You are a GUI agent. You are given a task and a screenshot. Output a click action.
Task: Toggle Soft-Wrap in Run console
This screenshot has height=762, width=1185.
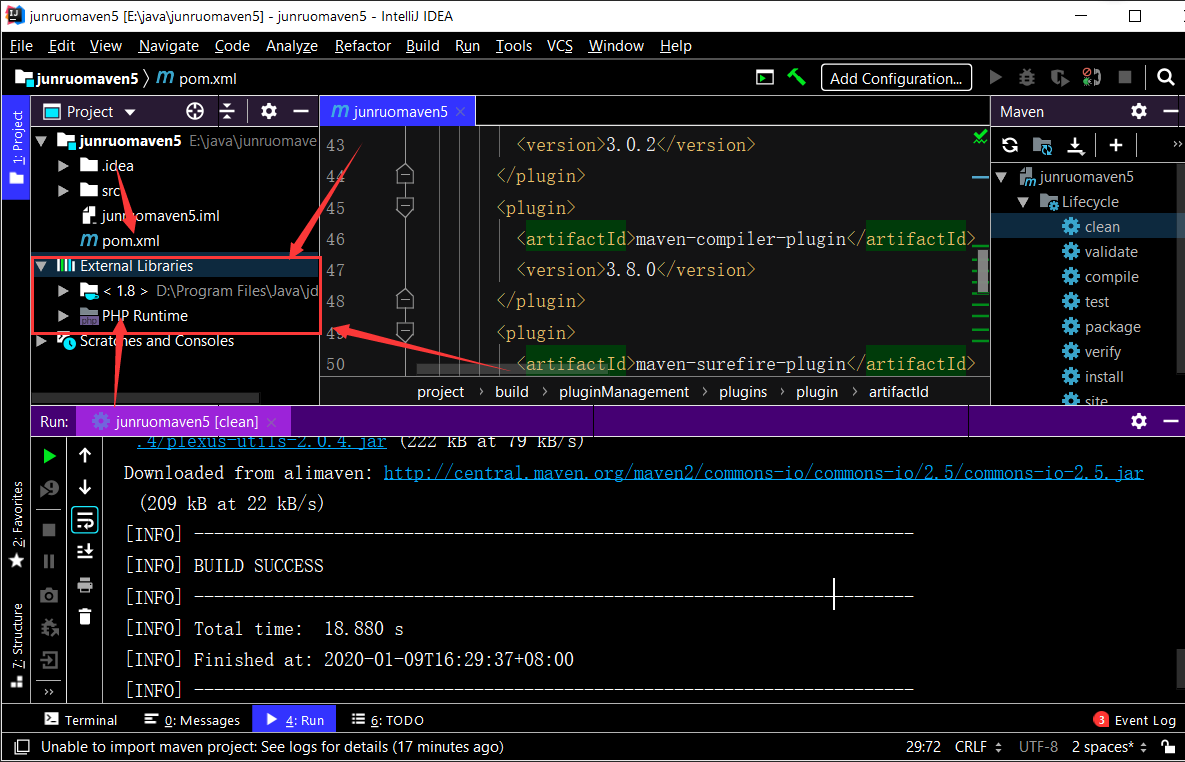coord(85,519)
